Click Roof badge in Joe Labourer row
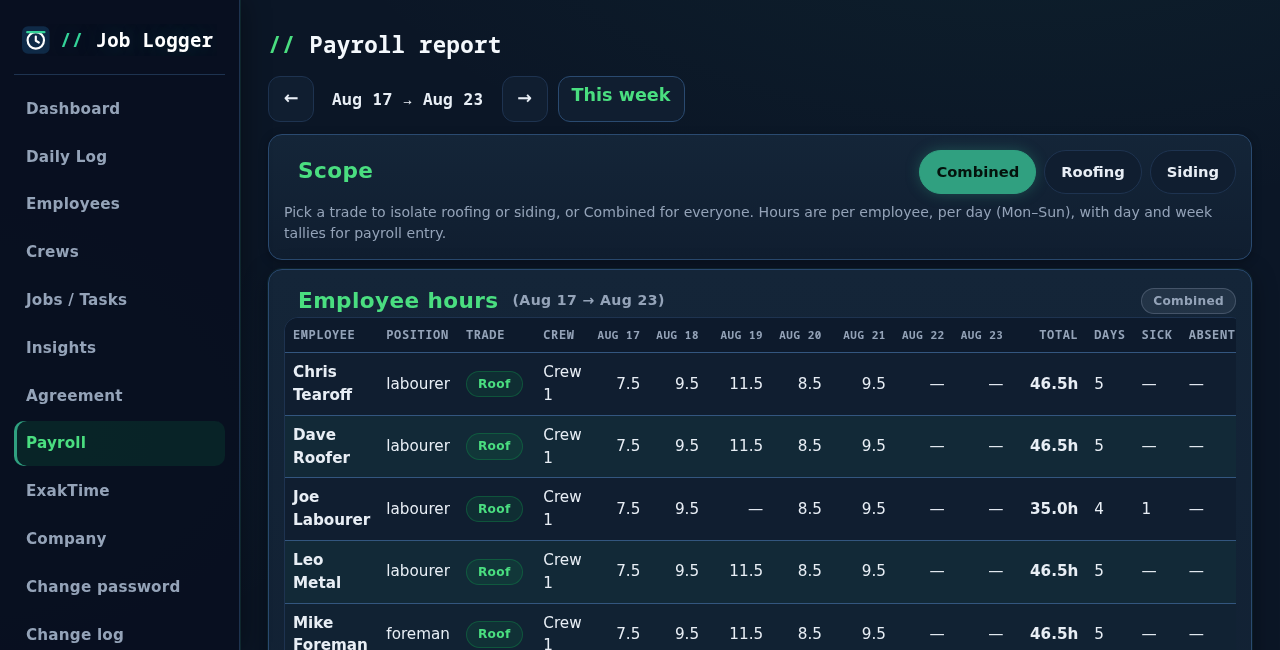 [494, 509]
